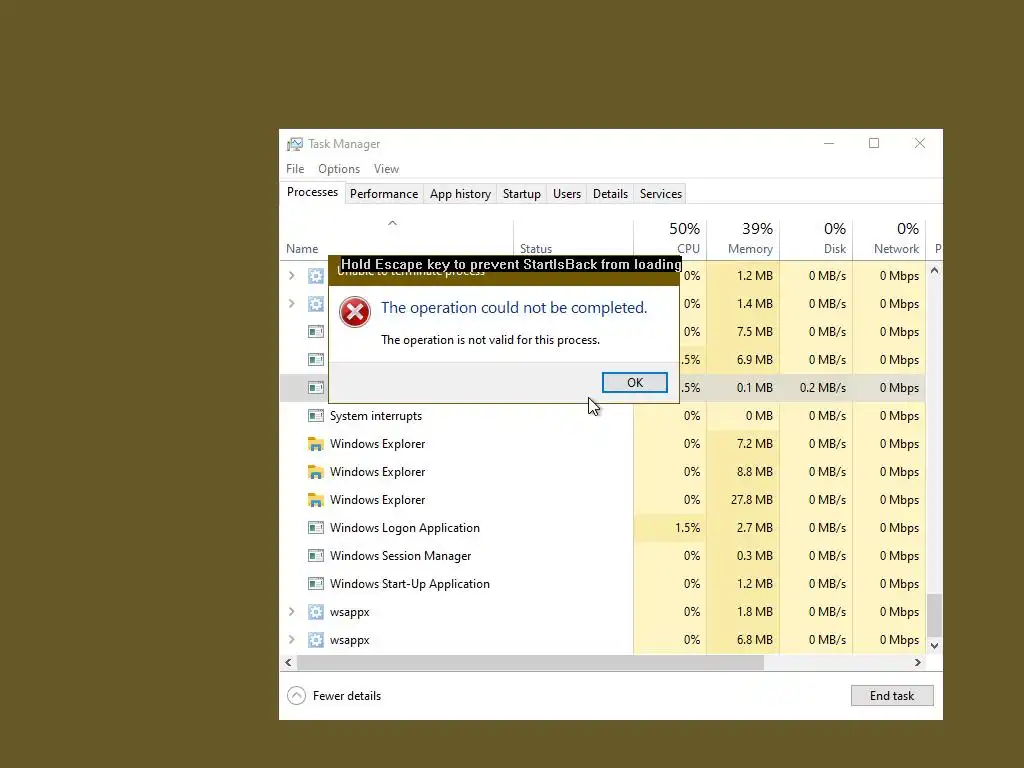
Task: Select Windows Start-Up Application process
Action: tap(602, 584)
